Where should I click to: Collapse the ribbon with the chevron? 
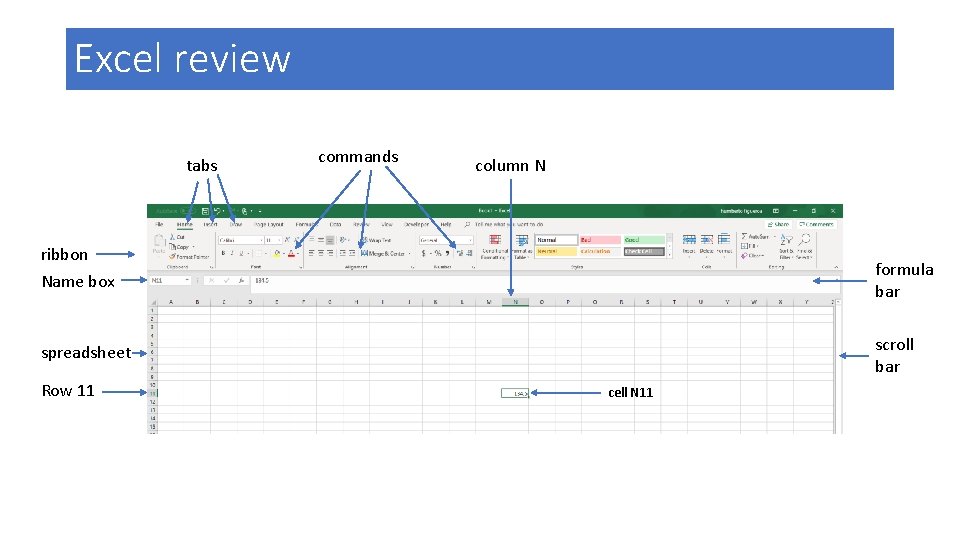click(x=836, y=267)
